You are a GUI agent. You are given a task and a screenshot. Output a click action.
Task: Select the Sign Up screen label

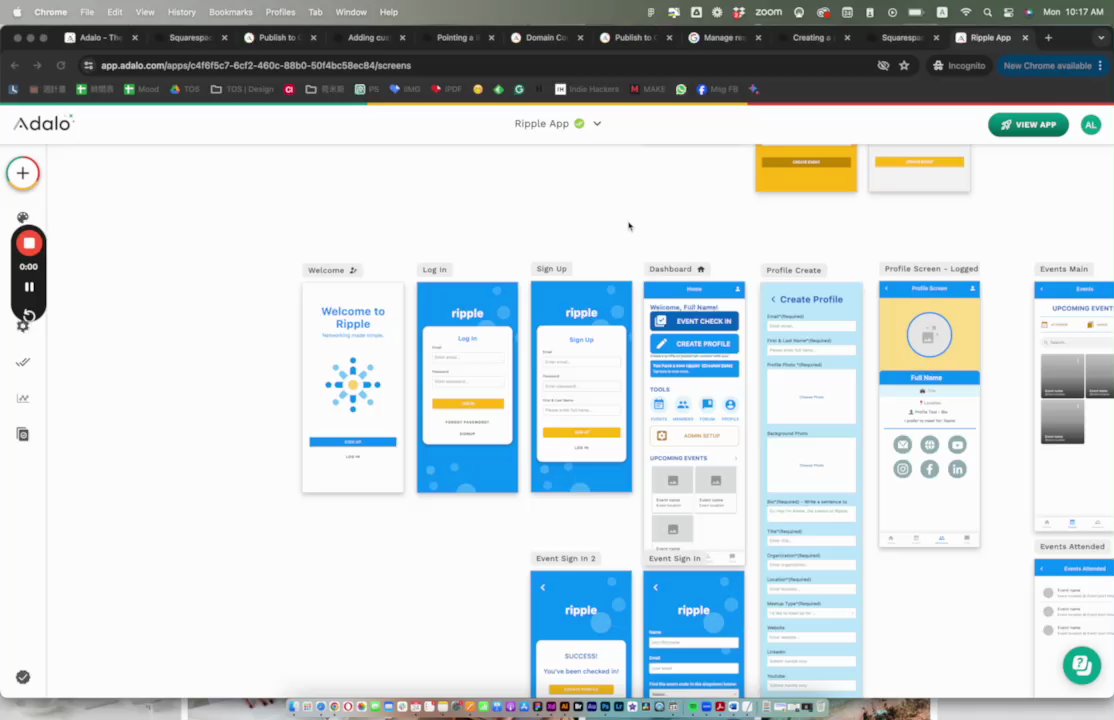551,269
